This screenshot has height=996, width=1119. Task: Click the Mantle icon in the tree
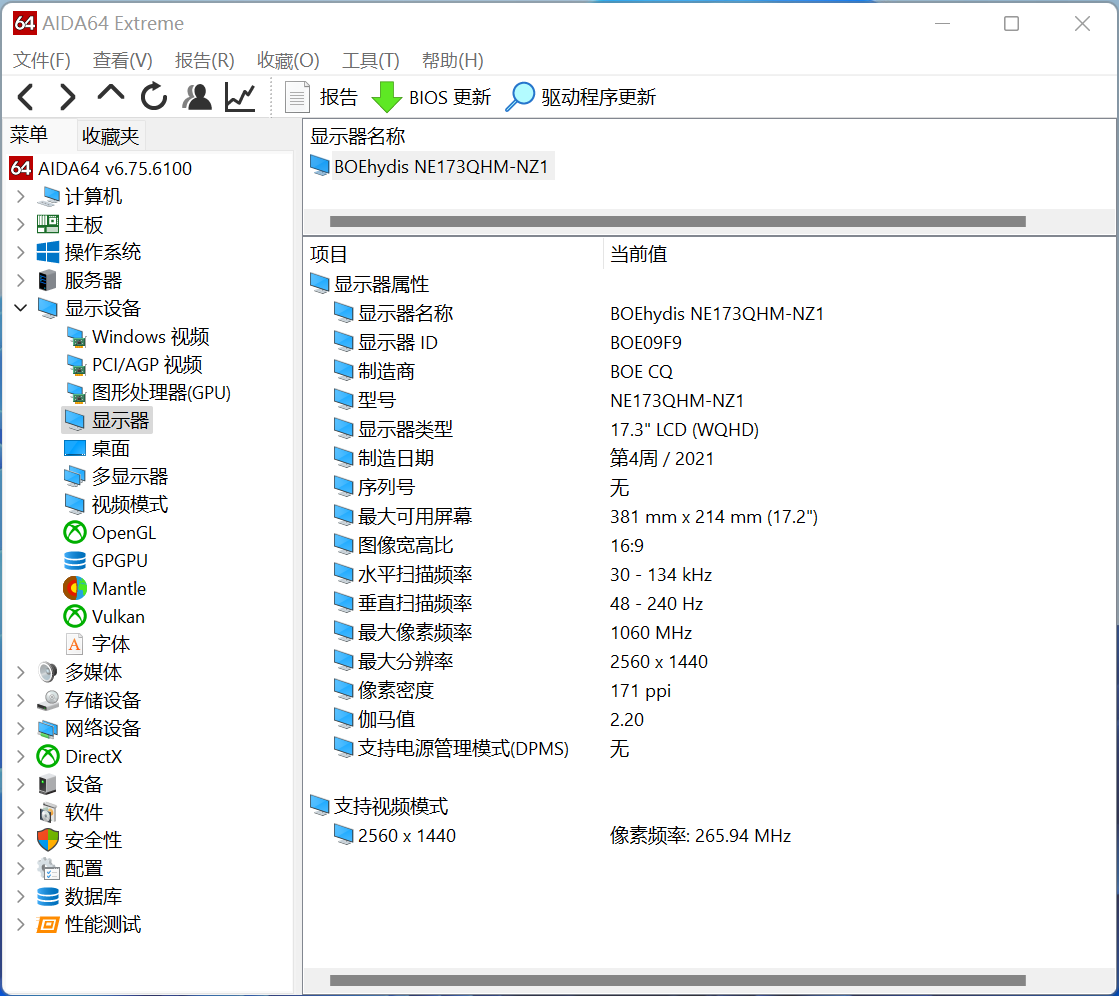(75, 589)
